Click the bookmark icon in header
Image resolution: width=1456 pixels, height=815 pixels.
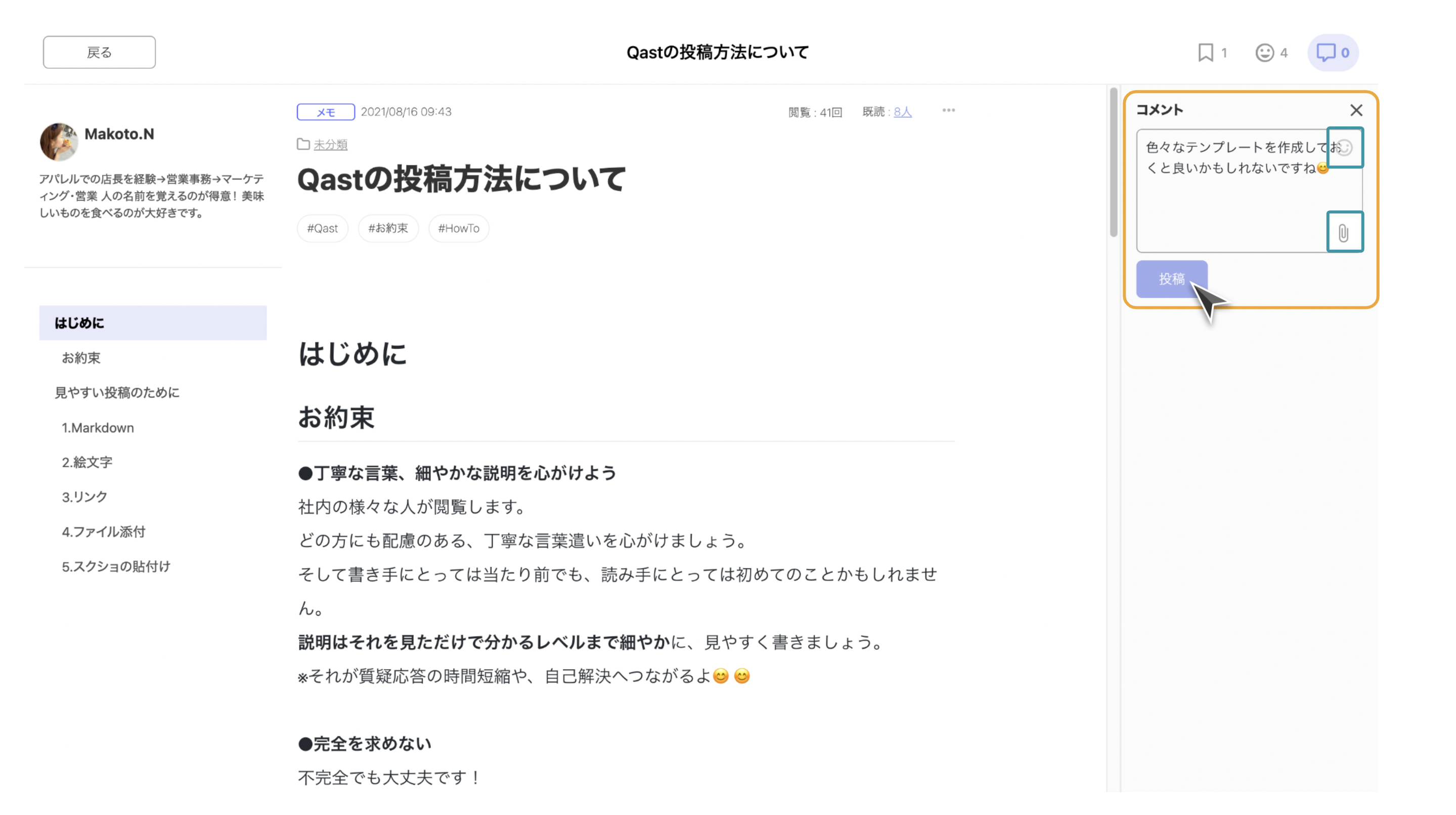click(x=1205, y=53)
